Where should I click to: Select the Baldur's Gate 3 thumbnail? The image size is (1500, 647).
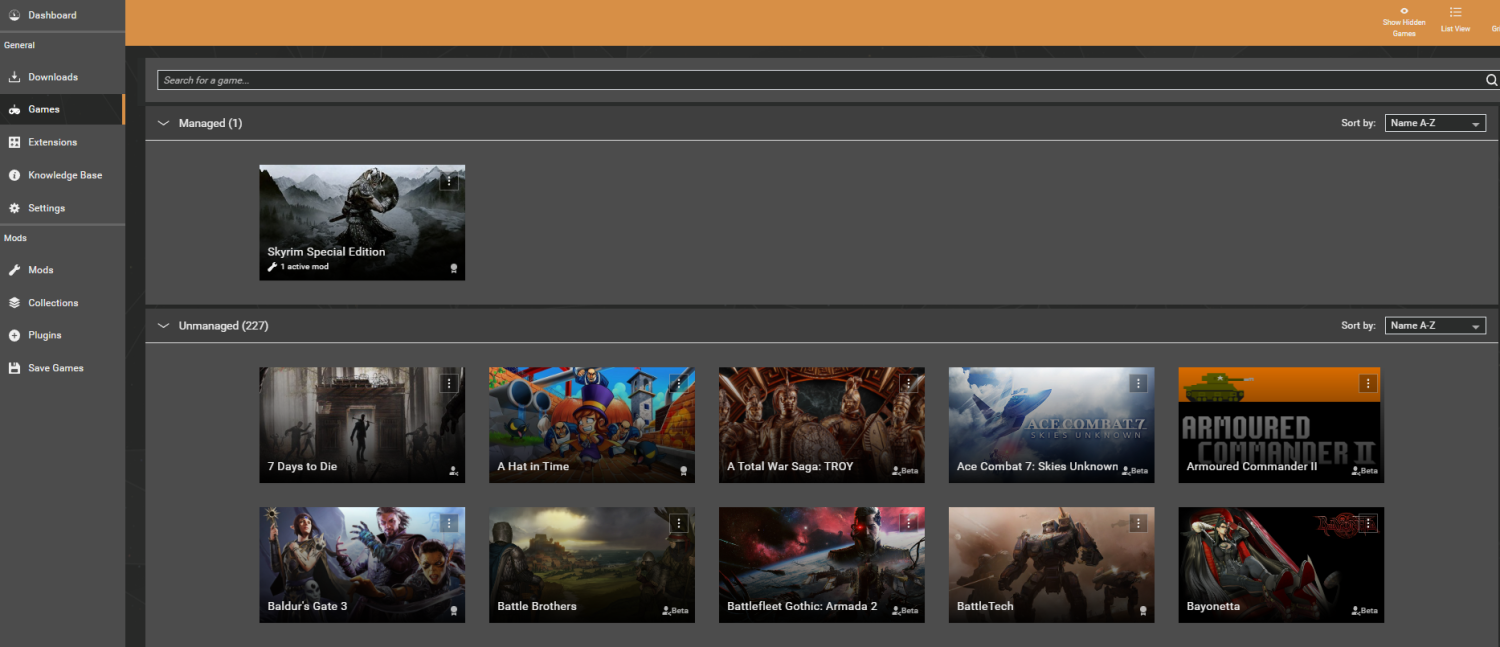coord(362,564)
